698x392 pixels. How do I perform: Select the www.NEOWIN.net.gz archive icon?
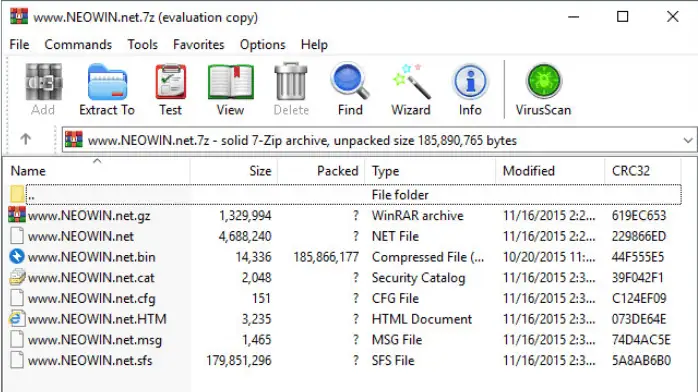[17, 215]
